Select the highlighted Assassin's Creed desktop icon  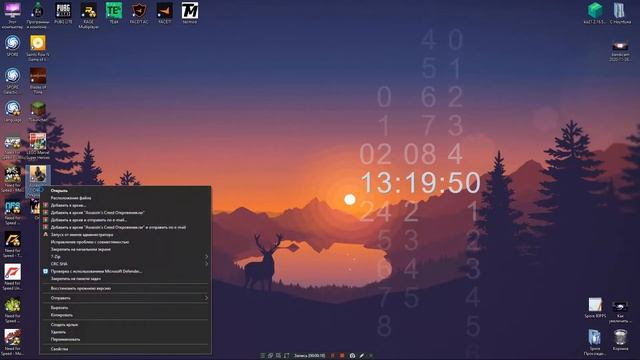(38, 181)
